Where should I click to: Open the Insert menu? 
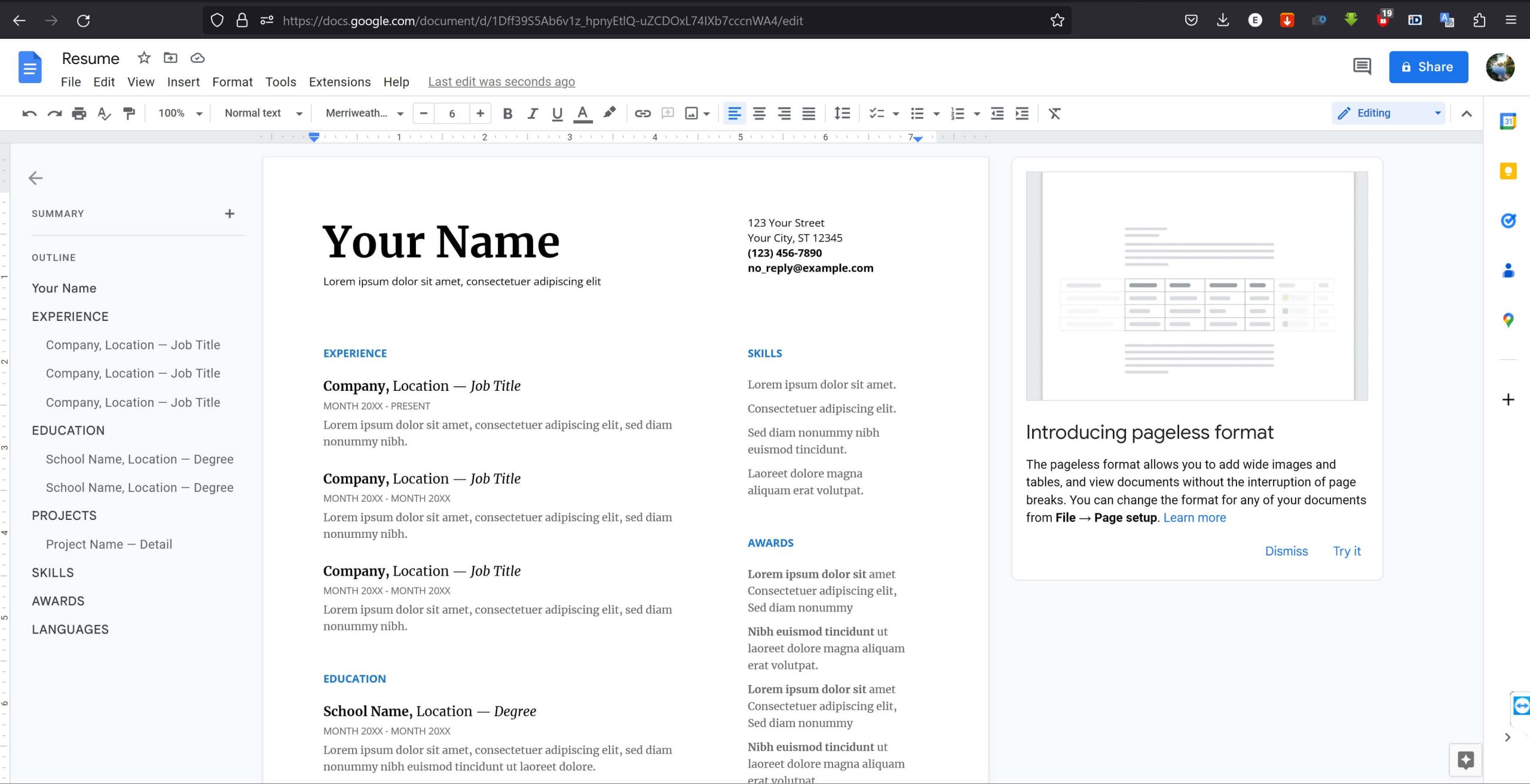[183, 82]
